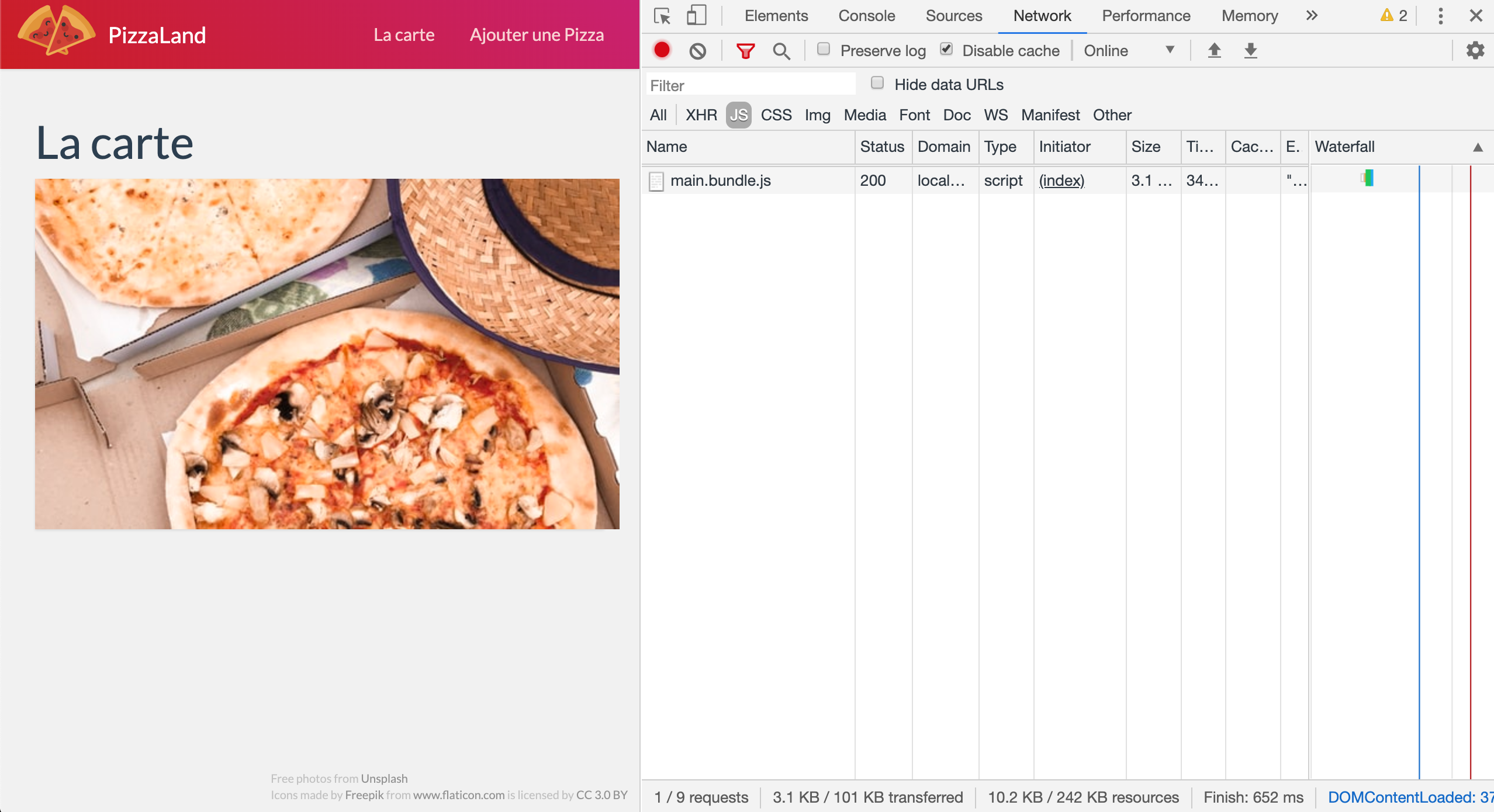Click the 1 / 9 requests status text
The width and height of the screenshot is (1494, 812).
tap(701, 797)
